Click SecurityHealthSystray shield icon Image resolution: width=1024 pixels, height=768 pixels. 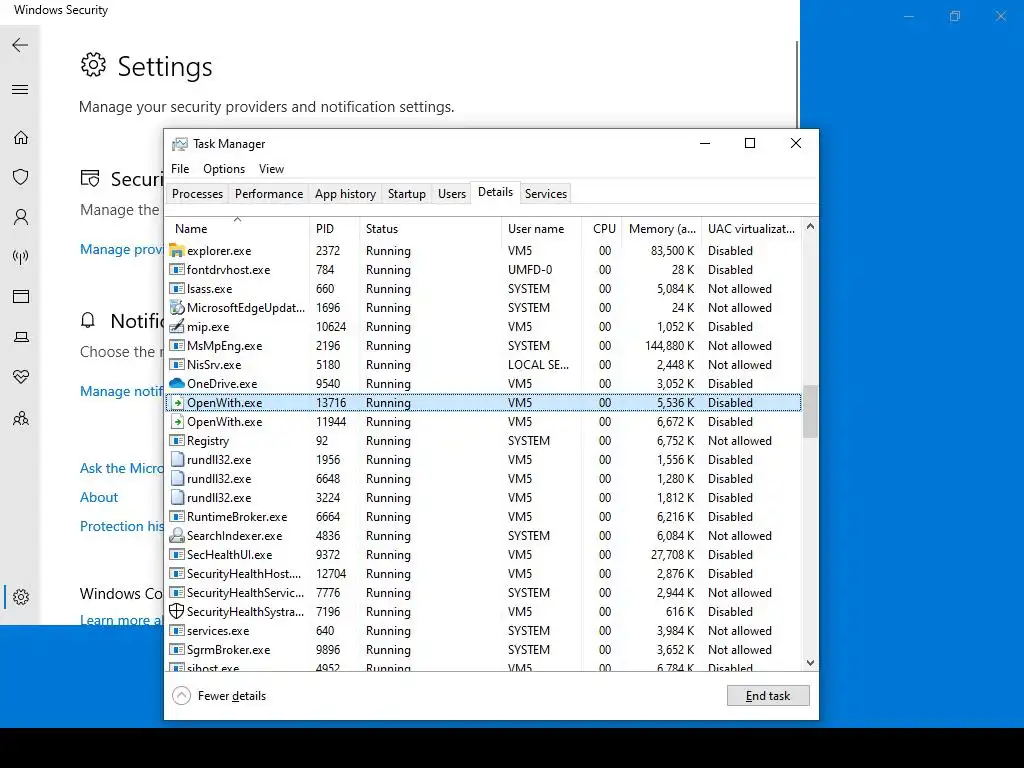[x=177, y=611]
